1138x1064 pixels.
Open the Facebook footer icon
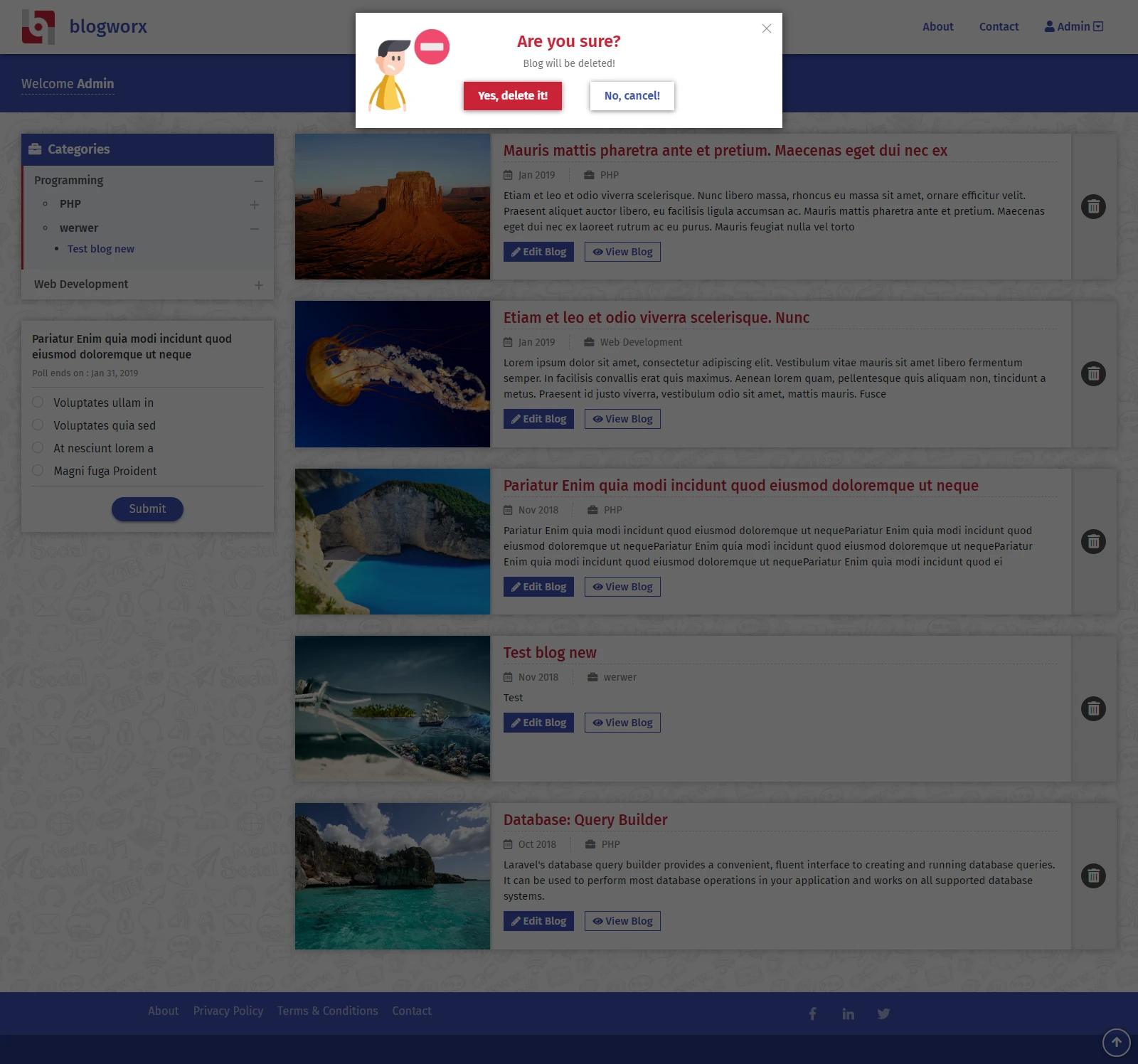(812, 1014)
